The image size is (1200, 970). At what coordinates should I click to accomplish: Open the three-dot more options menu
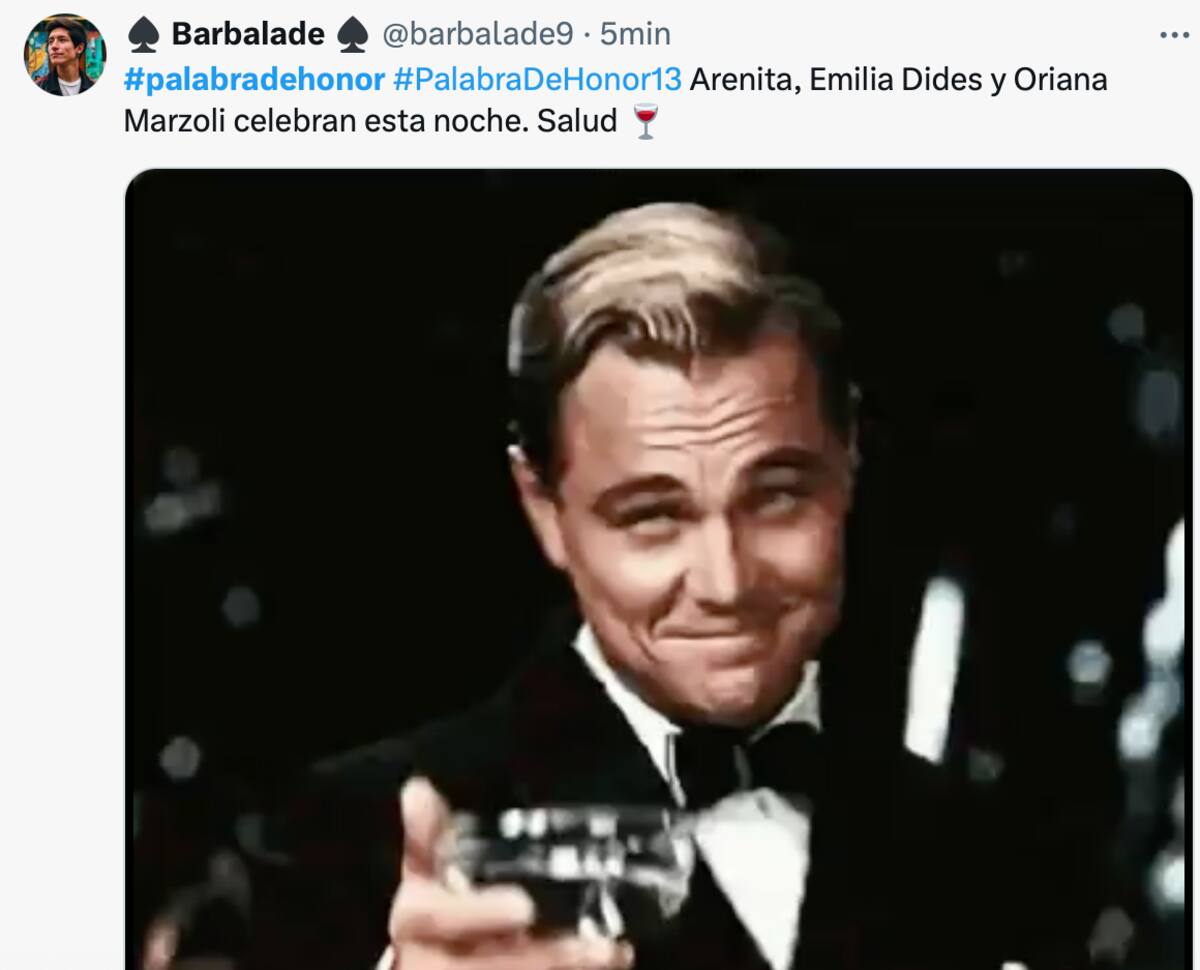click(x=1174, y=35)
